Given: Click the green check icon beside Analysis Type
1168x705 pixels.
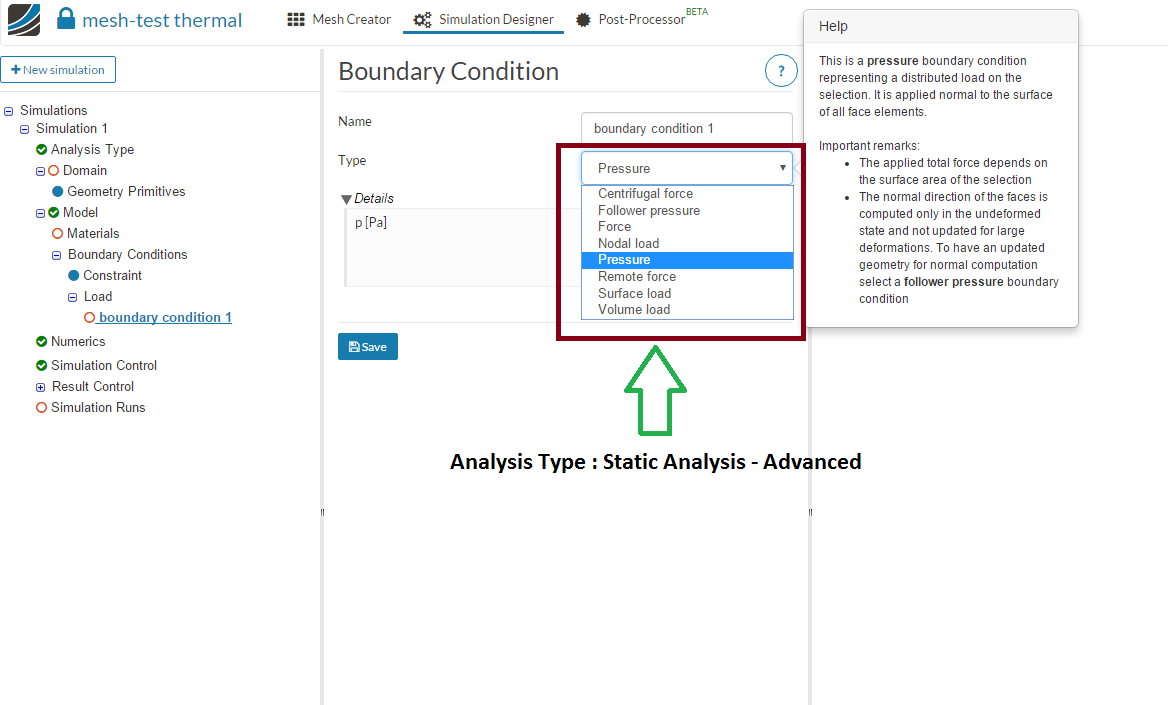Looking at the screenshot, I should [42, 150].
